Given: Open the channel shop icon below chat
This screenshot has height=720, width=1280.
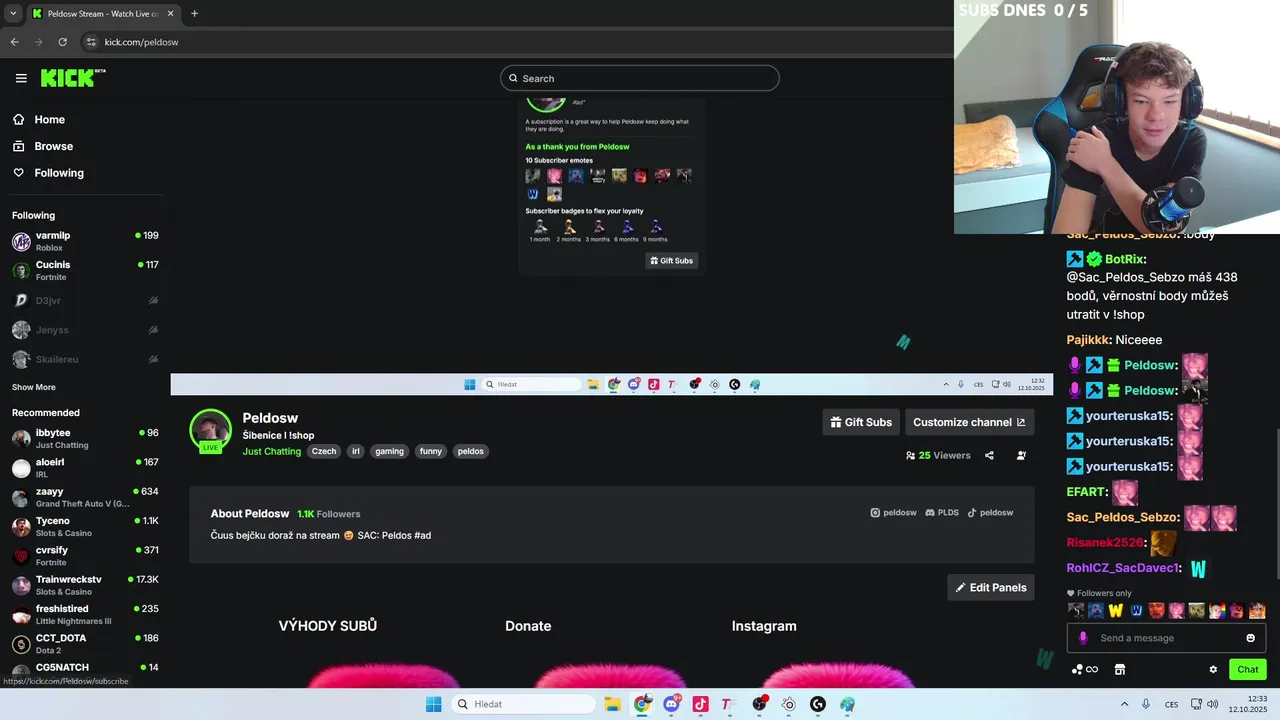Looking at the screenshot, I should click(1120, 669).
